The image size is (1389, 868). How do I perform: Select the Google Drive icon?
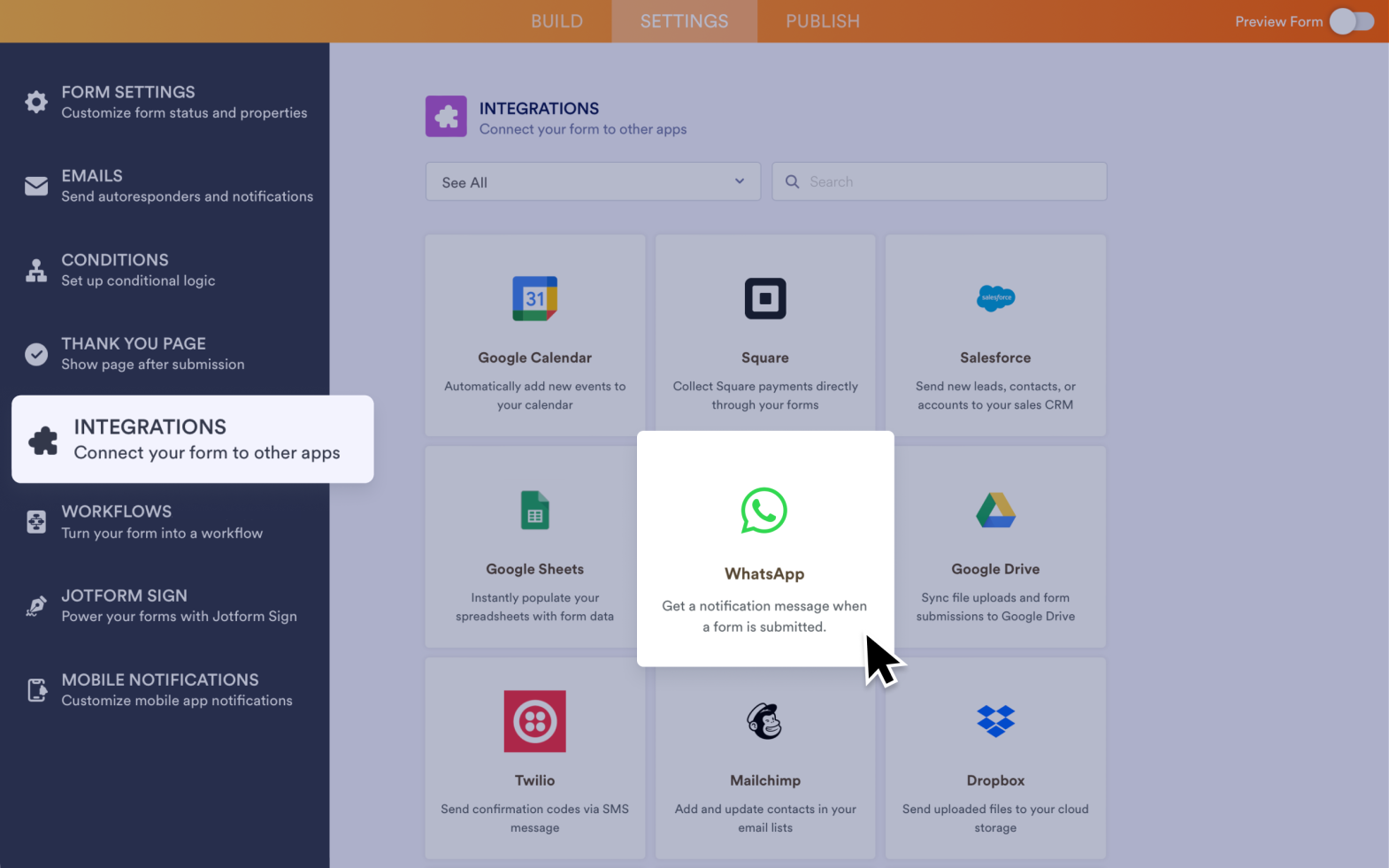(995, 510)
